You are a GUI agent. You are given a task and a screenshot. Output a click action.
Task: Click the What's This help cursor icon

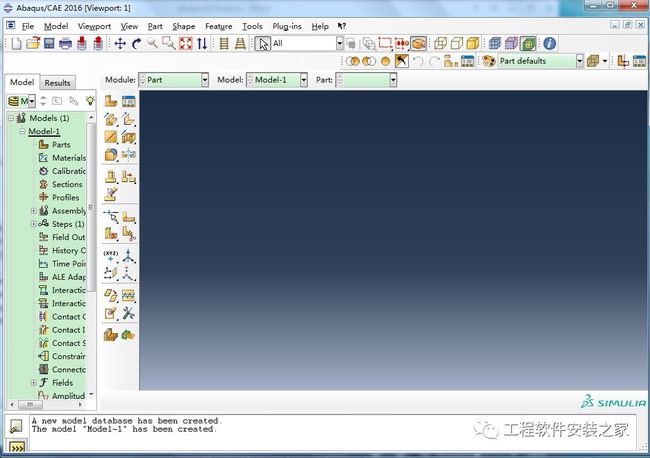coord(342,26)
